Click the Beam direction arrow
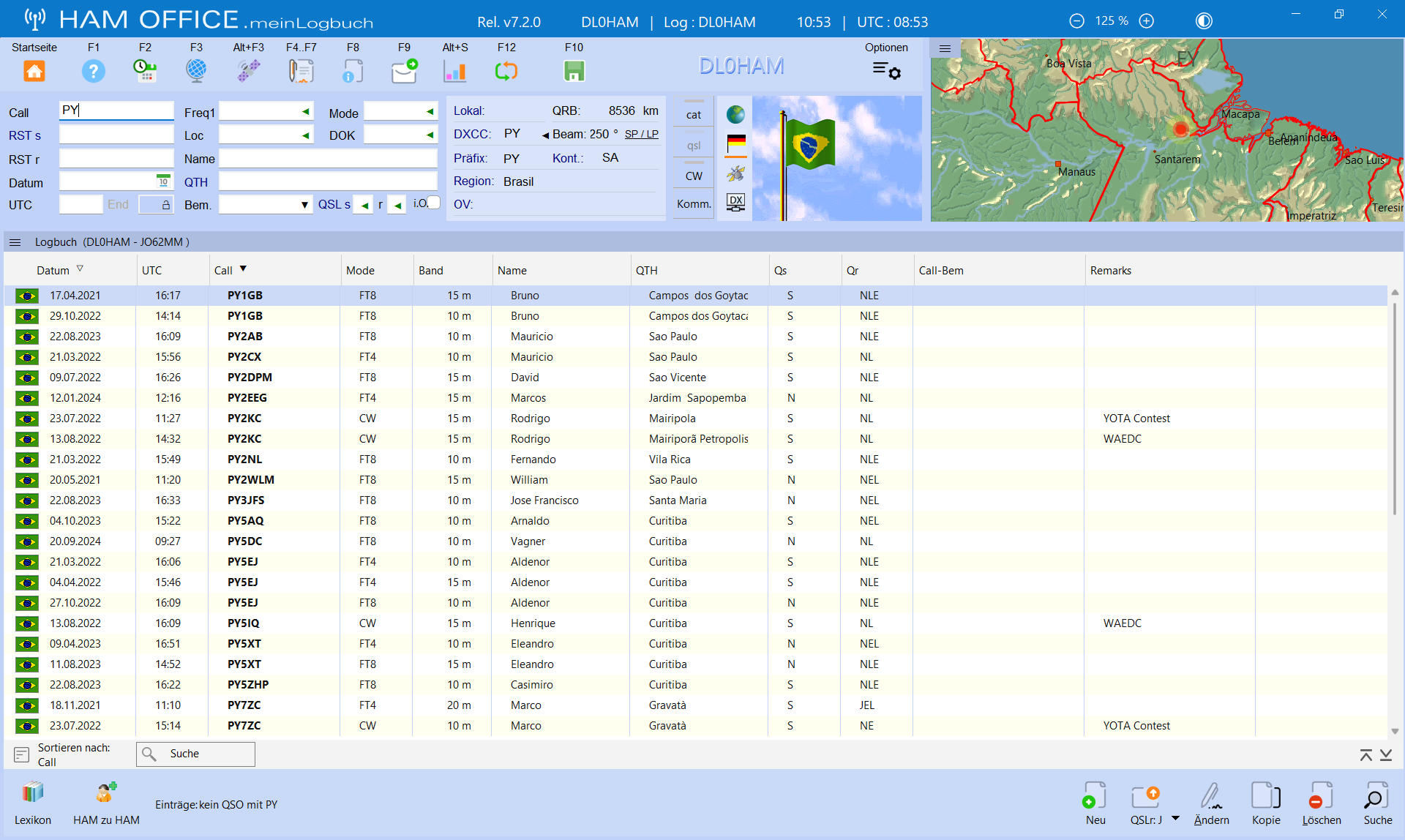This screenshot has width=1405, height=840. pos(545,135)
